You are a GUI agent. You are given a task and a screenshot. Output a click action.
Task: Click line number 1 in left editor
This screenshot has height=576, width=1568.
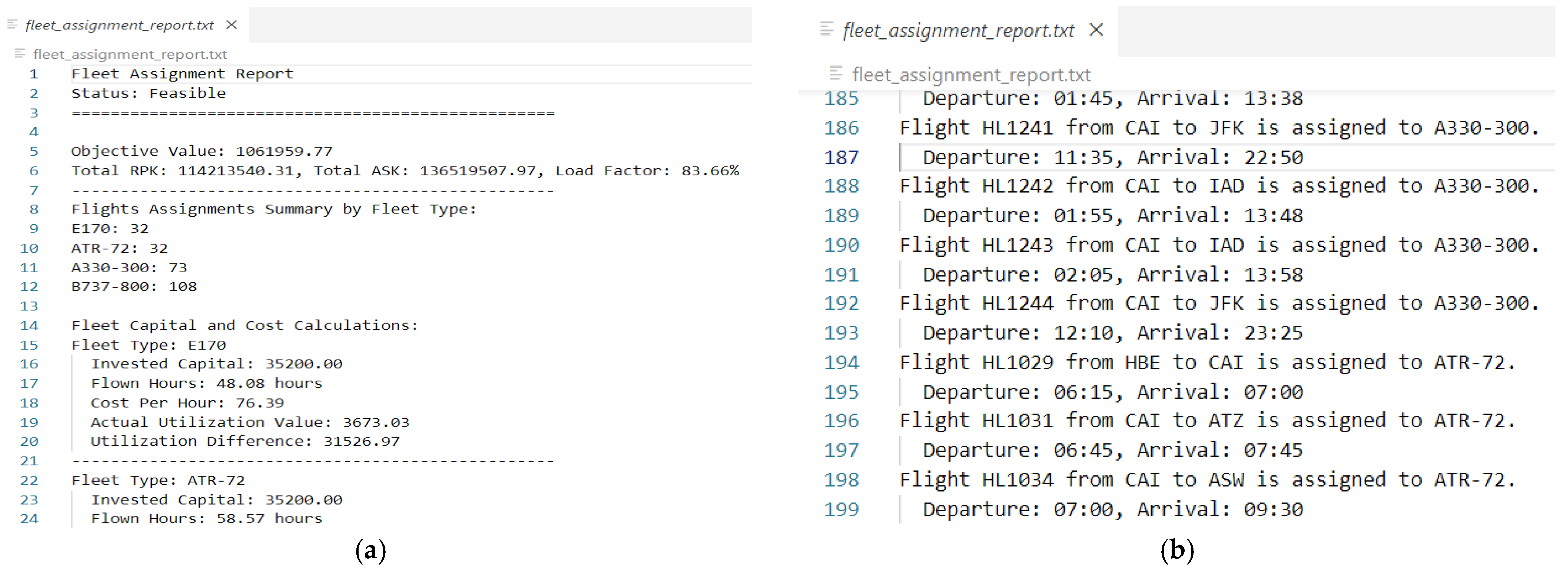tap(33, 74)
